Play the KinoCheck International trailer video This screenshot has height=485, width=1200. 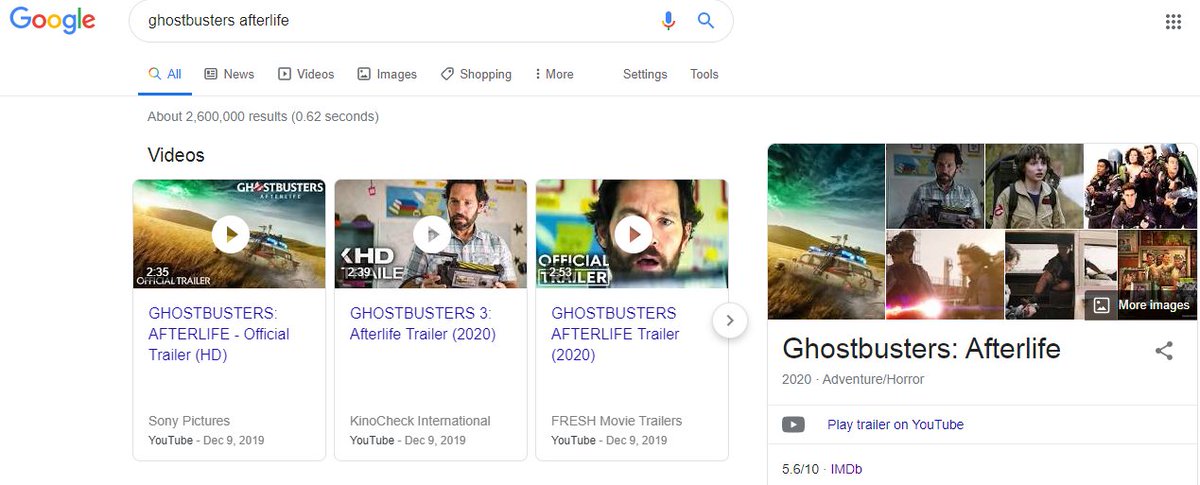(431, 234)
